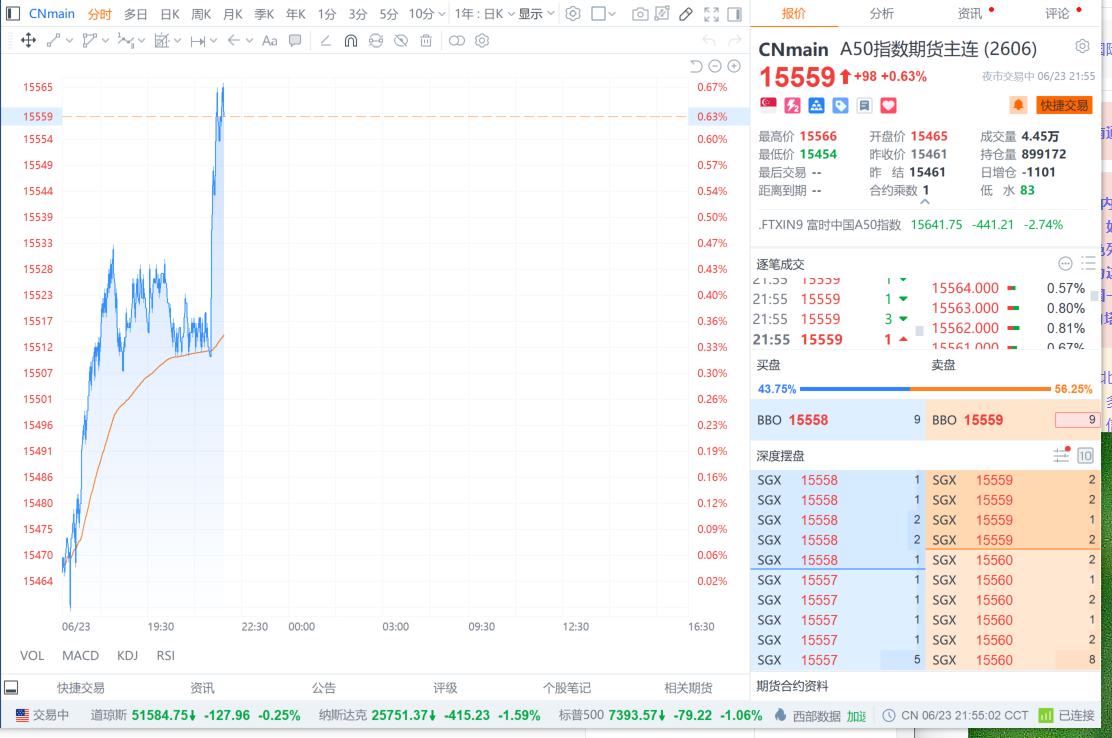Reset chart view with undo arrow icon

696,66
